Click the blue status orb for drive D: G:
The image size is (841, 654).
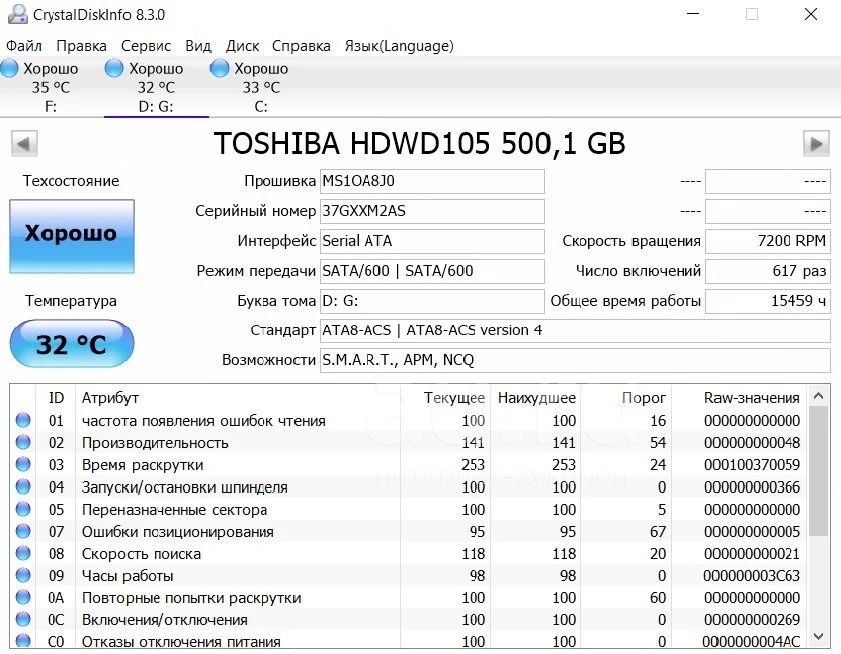pos(114,68)
